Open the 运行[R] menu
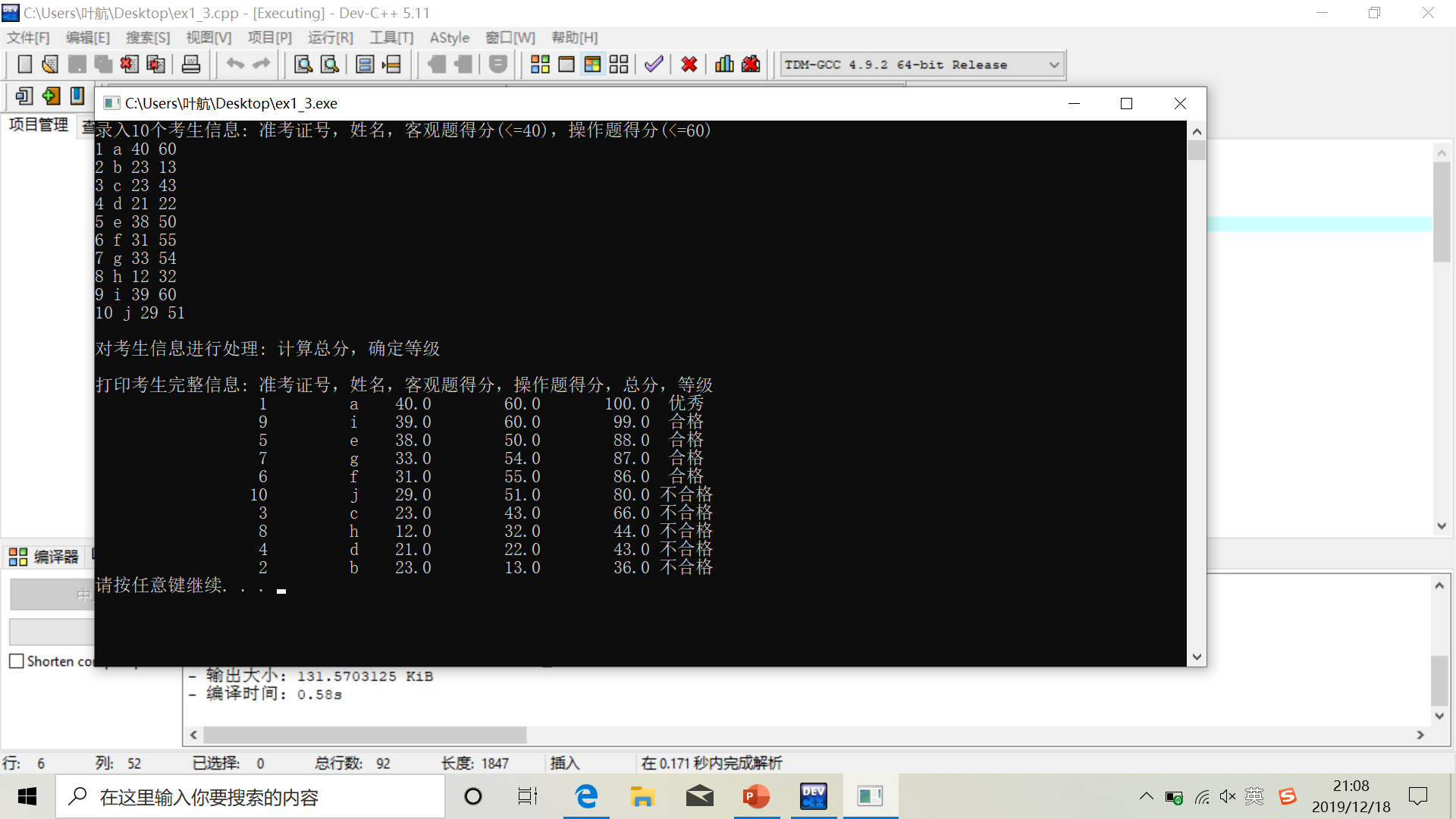Image resolution: width=1456 pixels, height=819 pixels. (x=330, y=37)
